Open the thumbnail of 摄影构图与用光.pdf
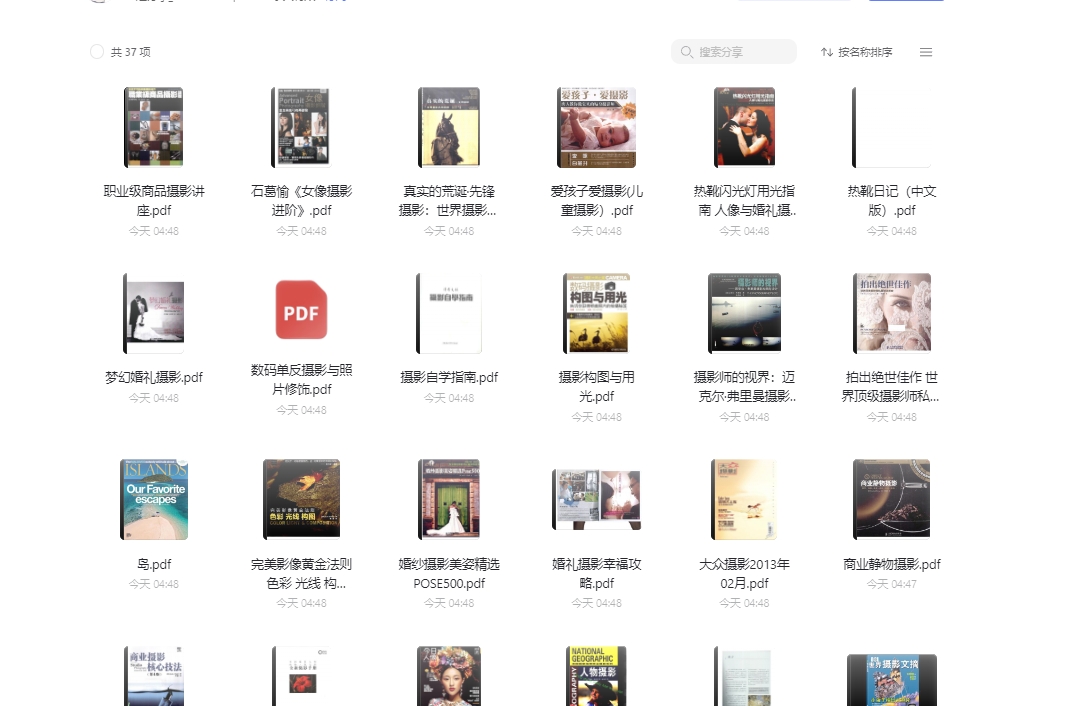Screen dimensions: 1070x706 point(596,313)
